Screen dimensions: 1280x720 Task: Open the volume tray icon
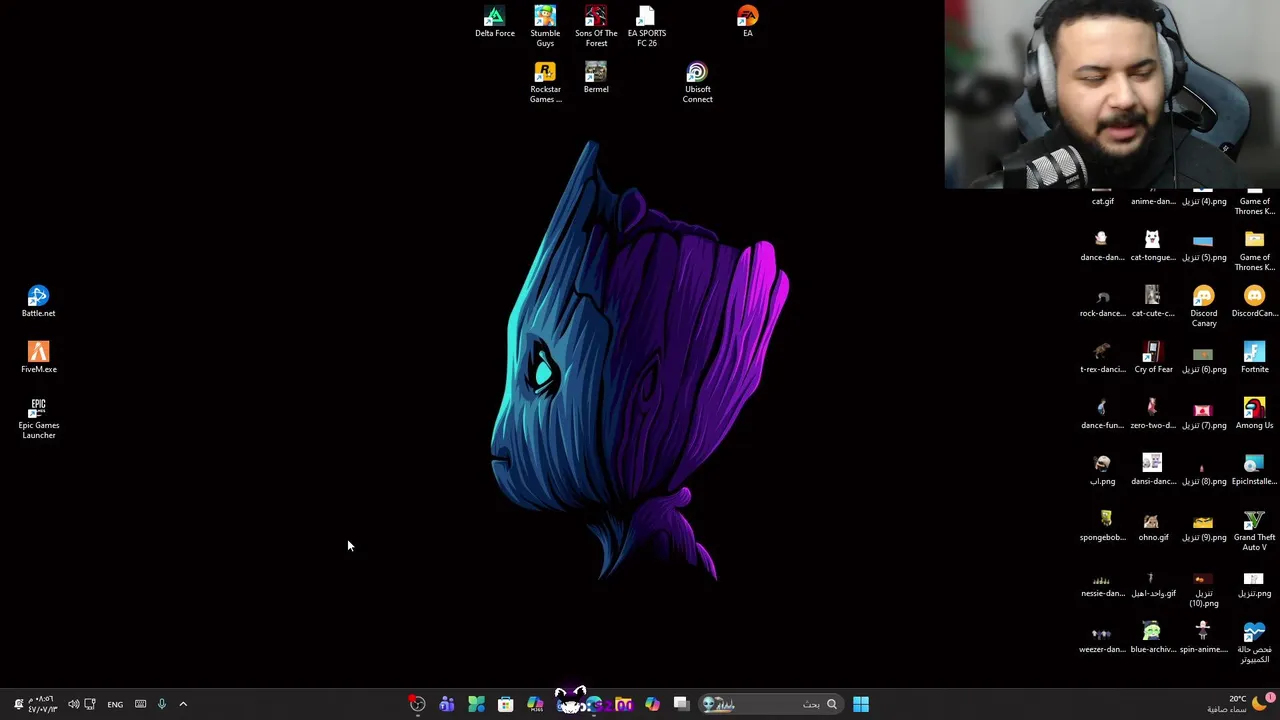pos(73,704)
